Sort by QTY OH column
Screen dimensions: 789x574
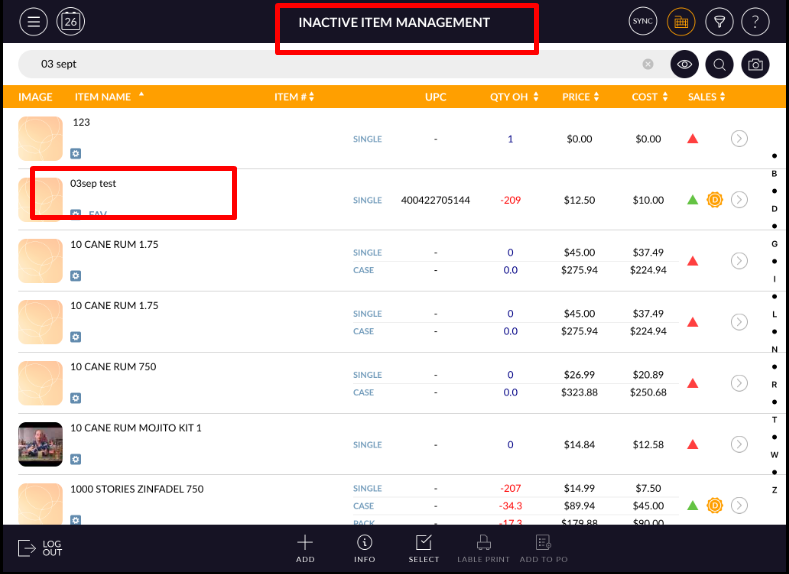tap(514, 97)
